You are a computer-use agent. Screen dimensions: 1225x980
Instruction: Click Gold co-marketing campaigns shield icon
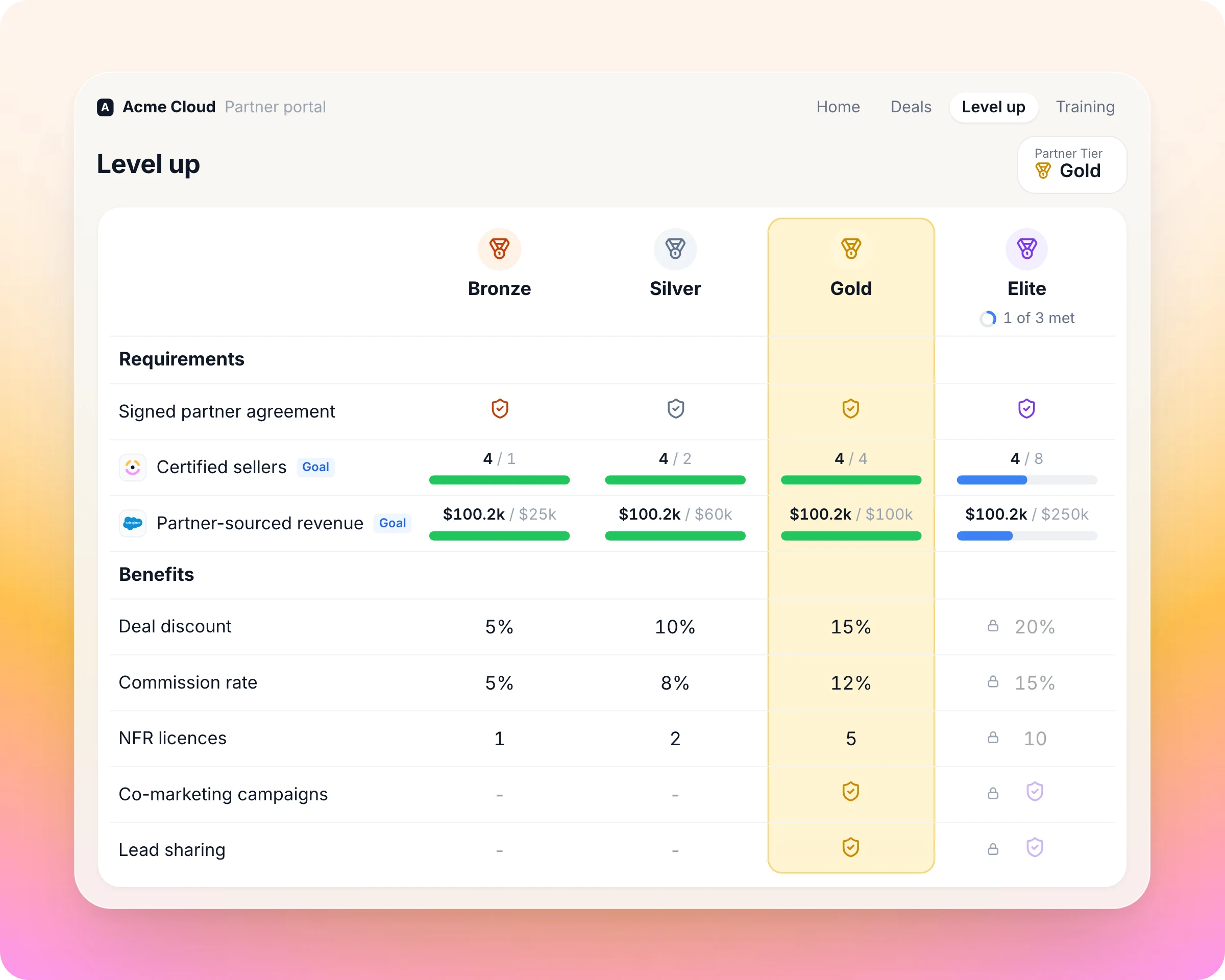[850, 792]
